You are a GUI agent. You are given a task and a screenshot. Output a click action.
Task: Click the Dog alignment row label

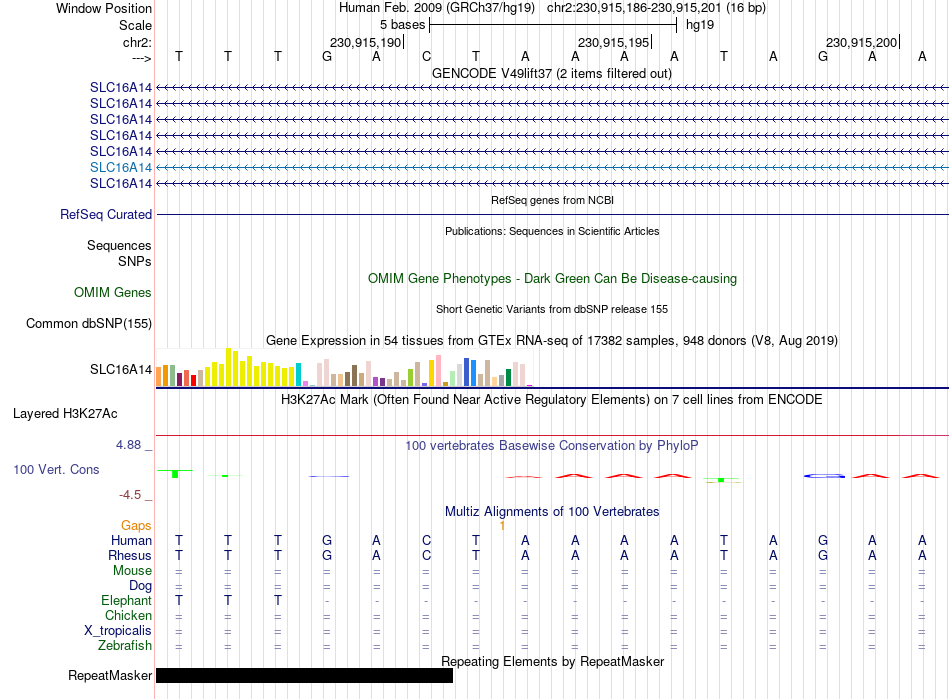point(140,586)
